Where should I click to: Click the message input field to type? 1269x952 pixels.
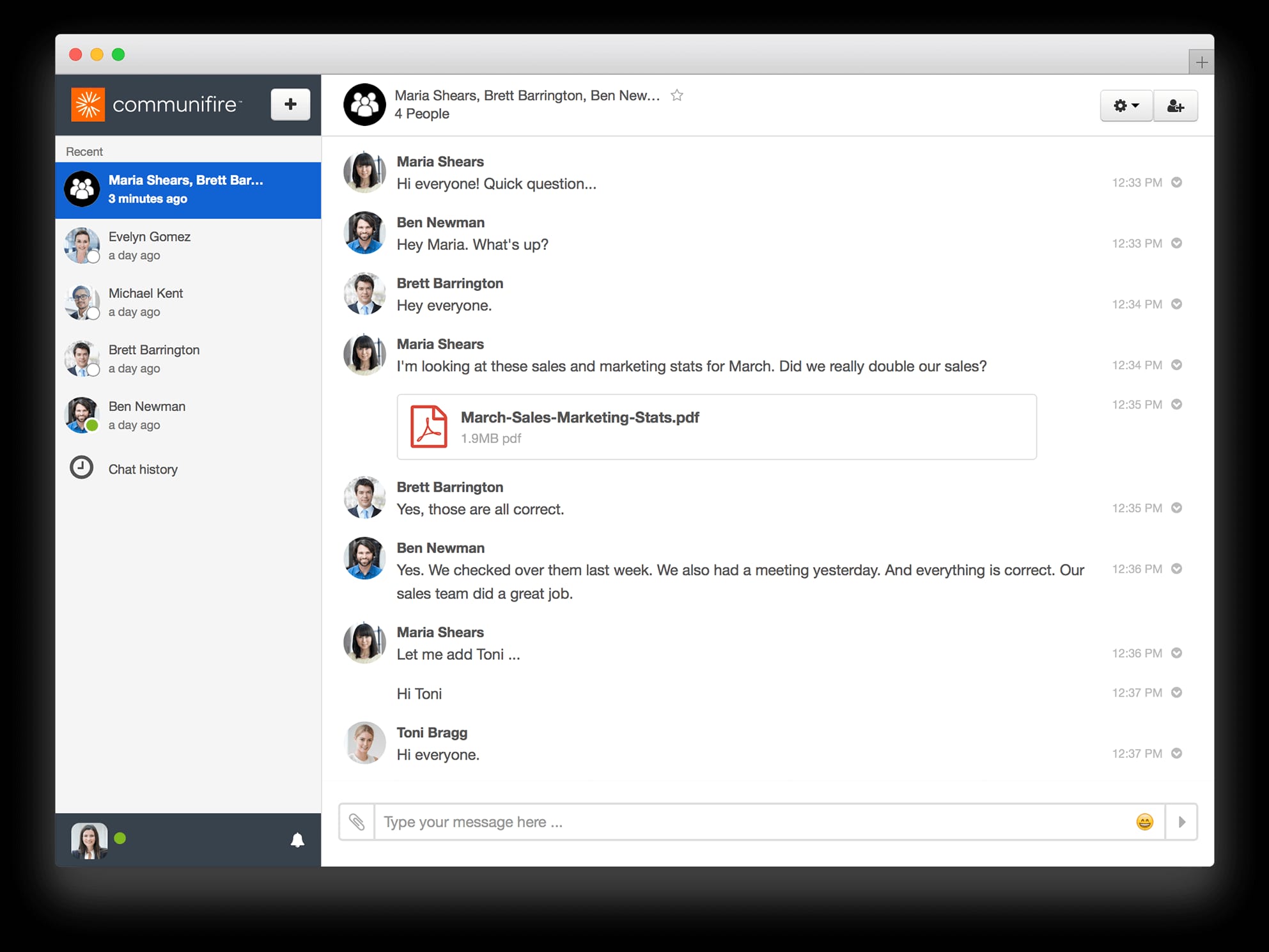point(703,822)
